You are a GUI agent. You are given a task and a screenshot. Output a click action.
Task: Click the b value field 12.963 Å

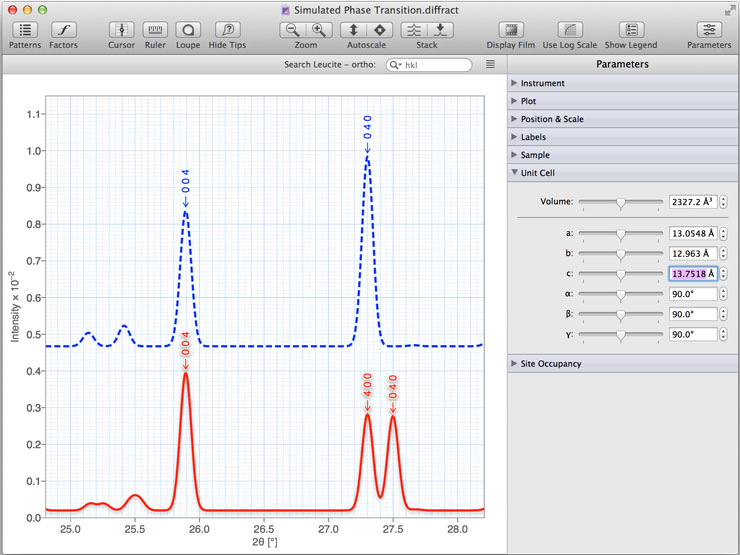[693, 253]
